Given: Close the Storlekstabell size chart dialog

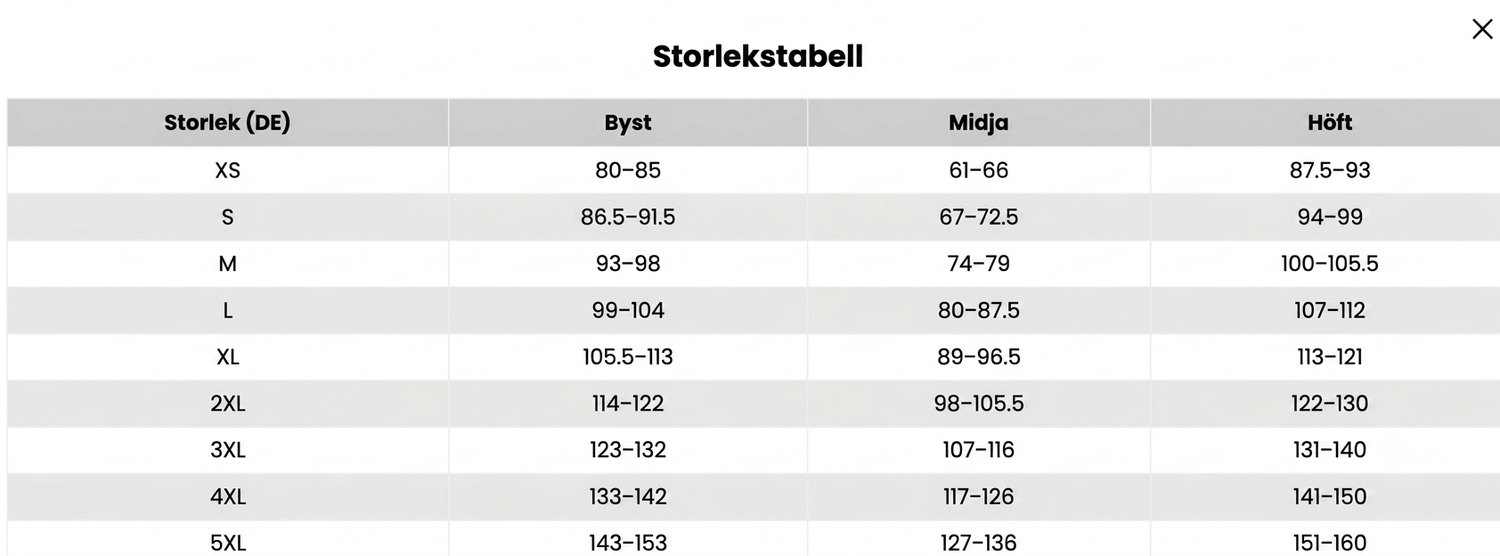Looking at the screenshot, I should pyautogui.click(x=1482, y=30).
